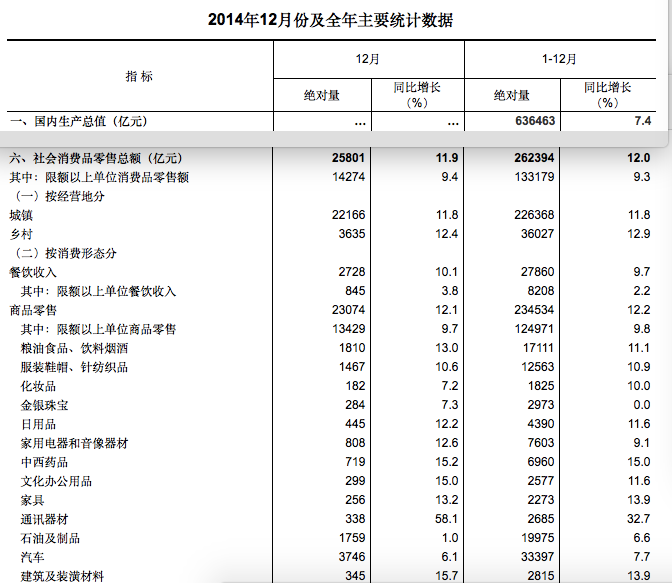Click the 1-12月 header cell

click(x=559, y=59)
